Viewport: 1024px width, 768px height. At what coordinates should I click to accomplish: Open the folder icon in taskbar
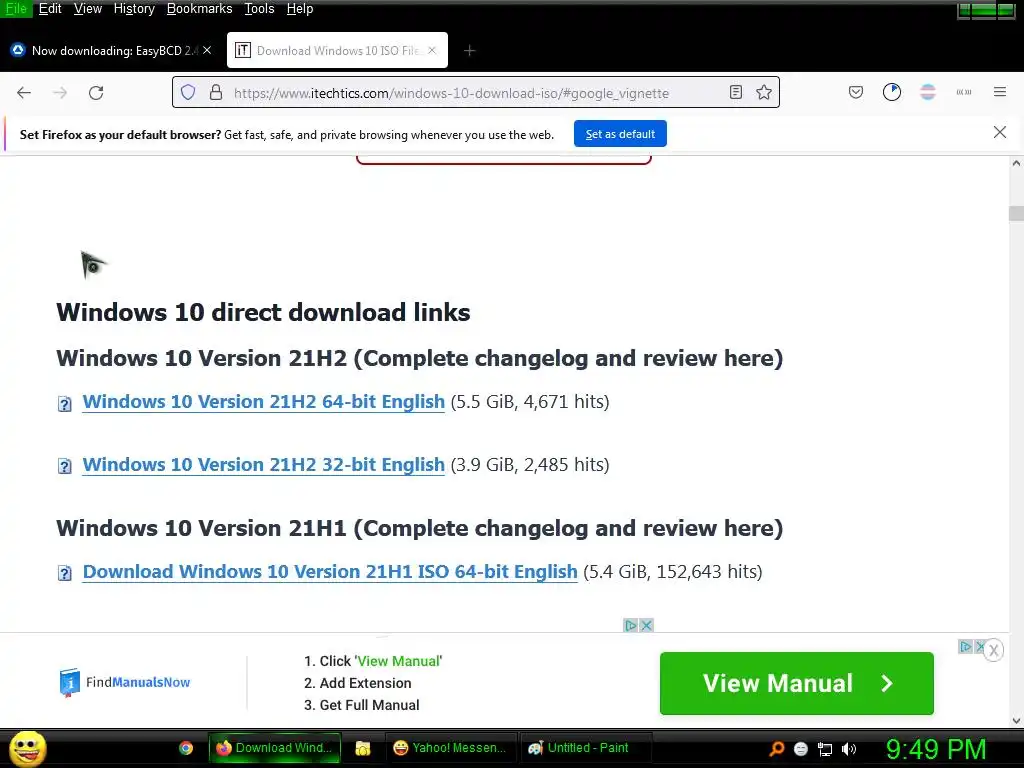(x=362, y=748)
